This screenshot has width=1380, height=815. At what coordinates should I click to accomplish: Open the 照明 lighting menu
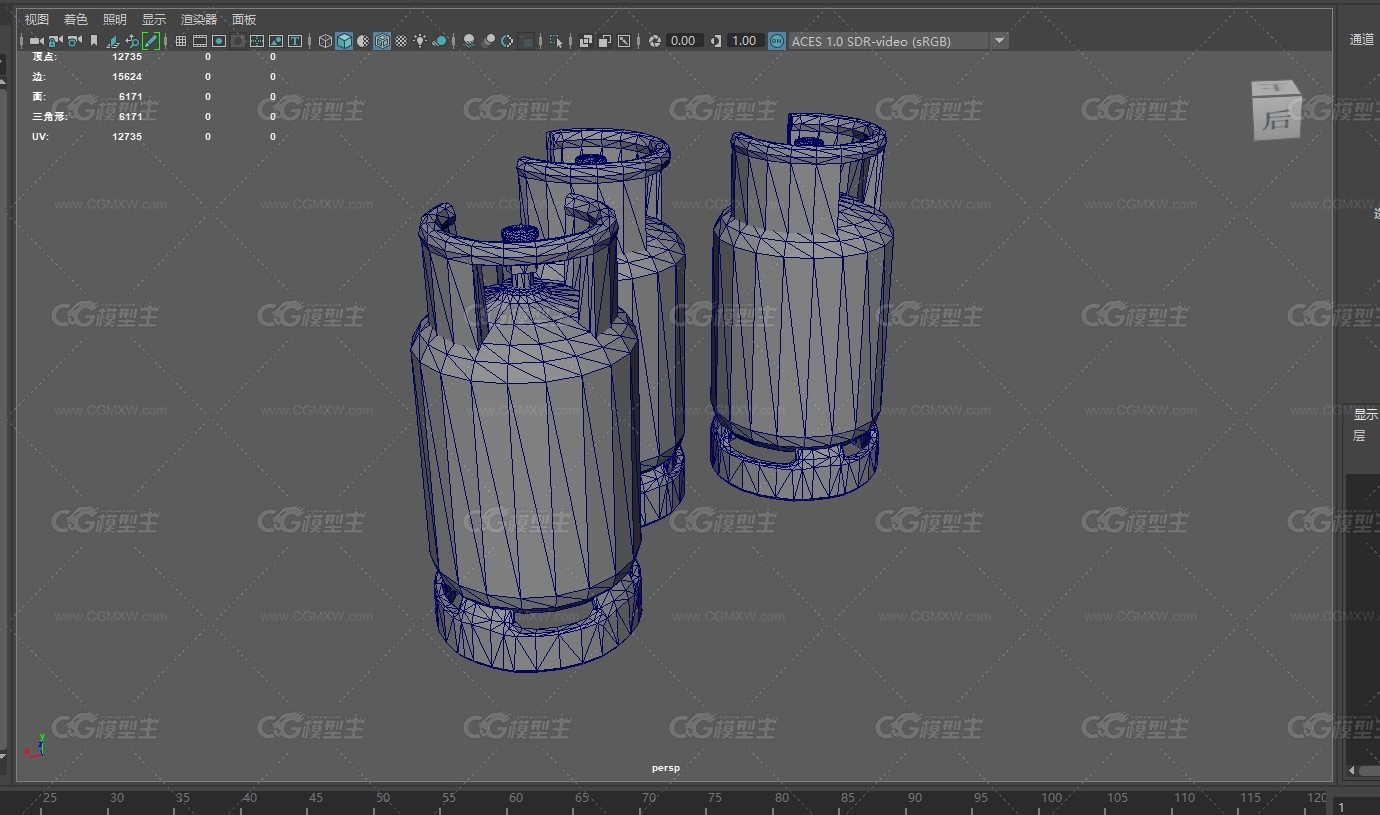coord(115,19)
